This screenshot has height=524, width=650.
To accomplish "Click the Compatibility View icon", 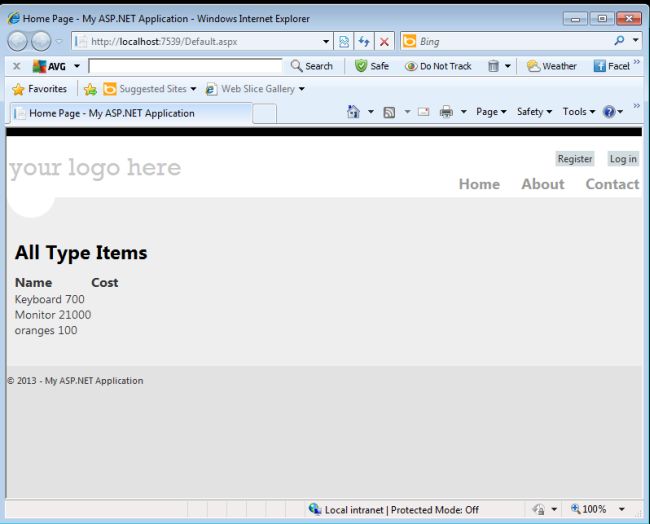I will click(344, 41).
